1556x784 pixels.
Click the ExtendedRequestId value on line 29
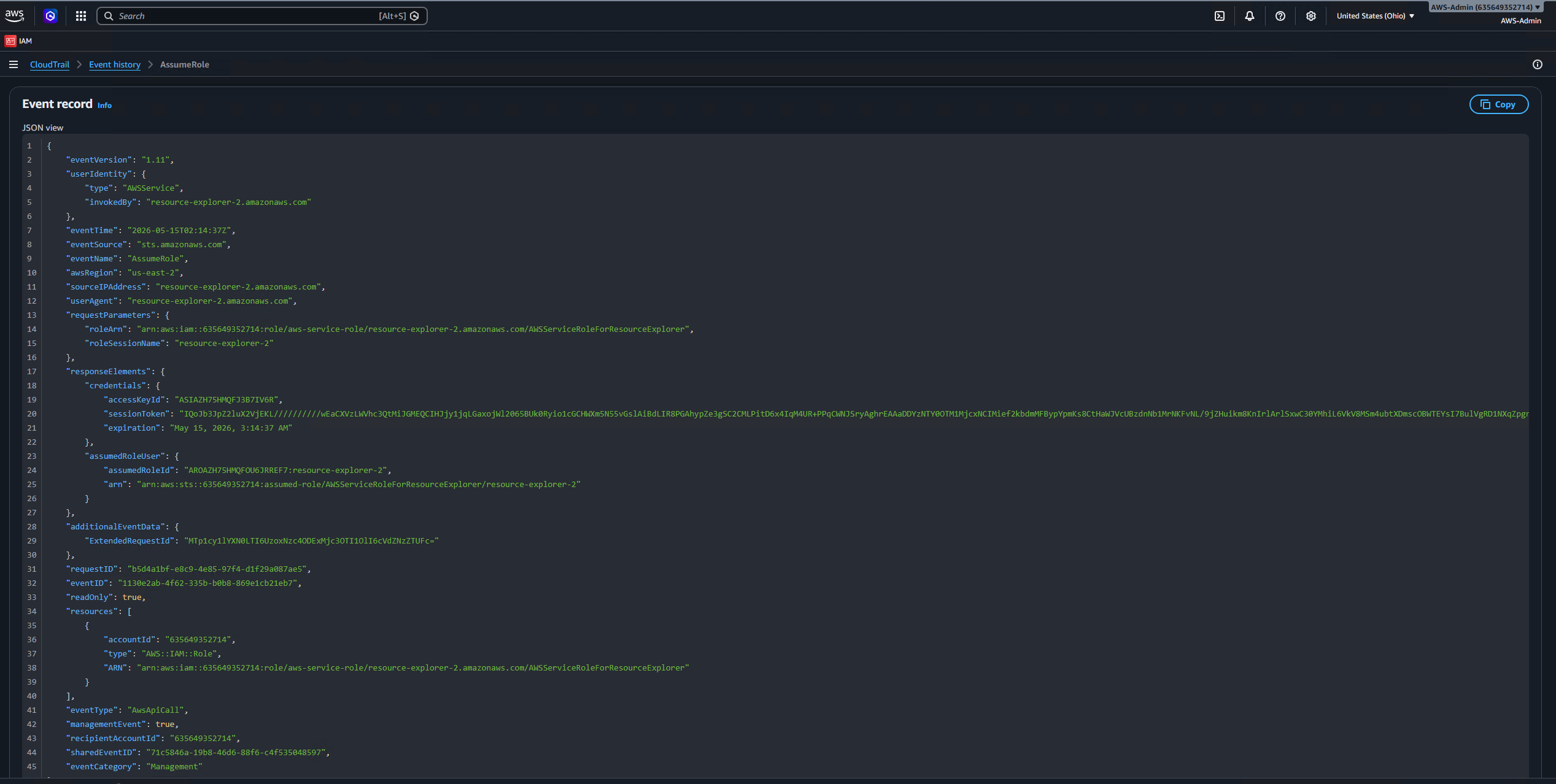(311, 541)
